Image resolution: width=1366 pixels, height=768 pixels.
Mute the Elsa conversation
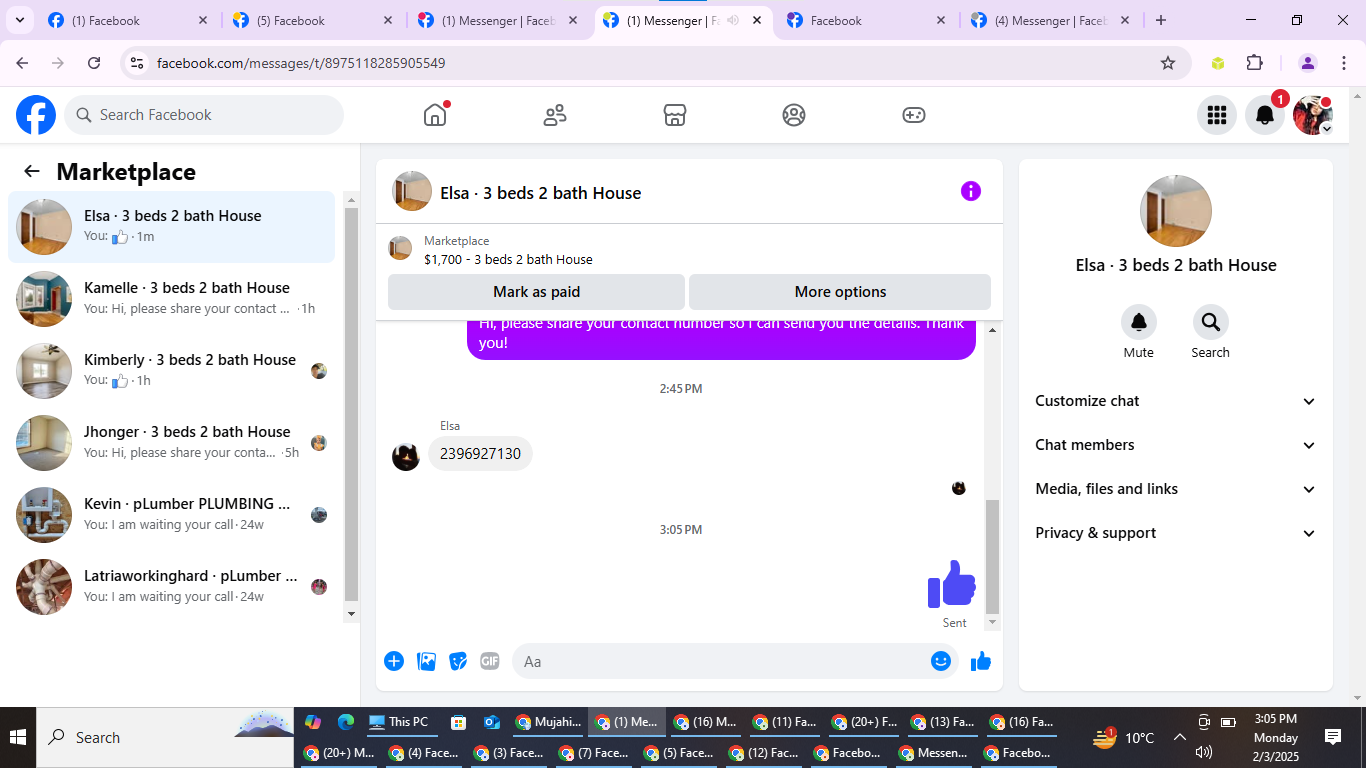click(1139, 322)
